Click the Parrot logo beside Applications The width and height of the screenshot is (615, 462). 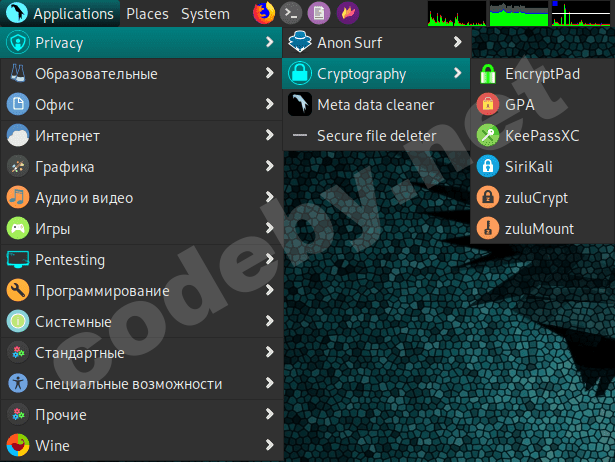coord(16,12)
